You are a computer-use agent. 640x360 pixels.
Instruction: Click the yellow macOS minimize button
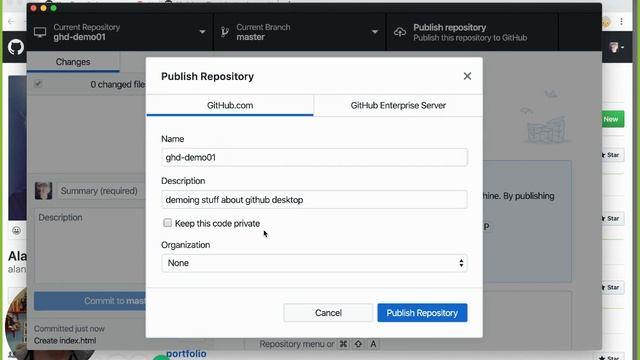(43, 8)
